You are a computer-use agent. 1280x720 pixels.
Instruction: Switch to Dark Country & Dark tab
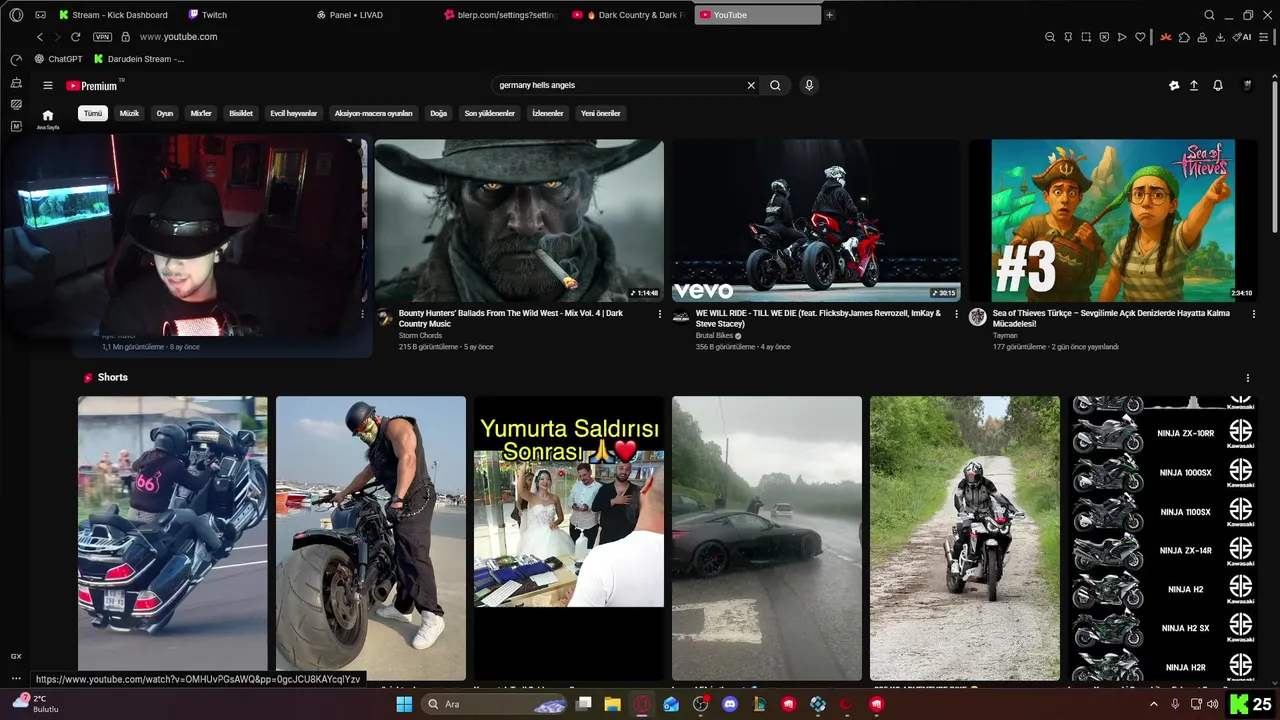pos(629,15)
